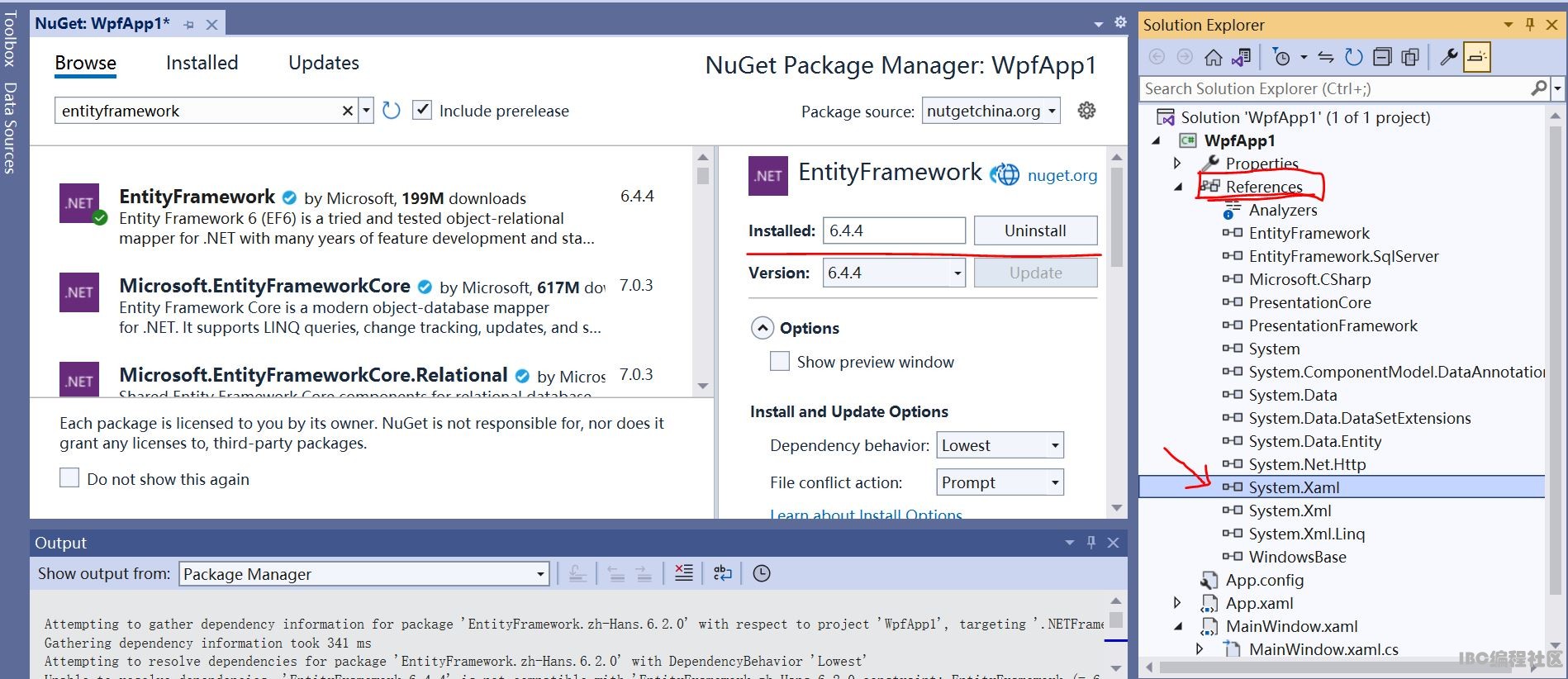Open the Solution Explorer search options dropdown arrow

[1557, 88]
